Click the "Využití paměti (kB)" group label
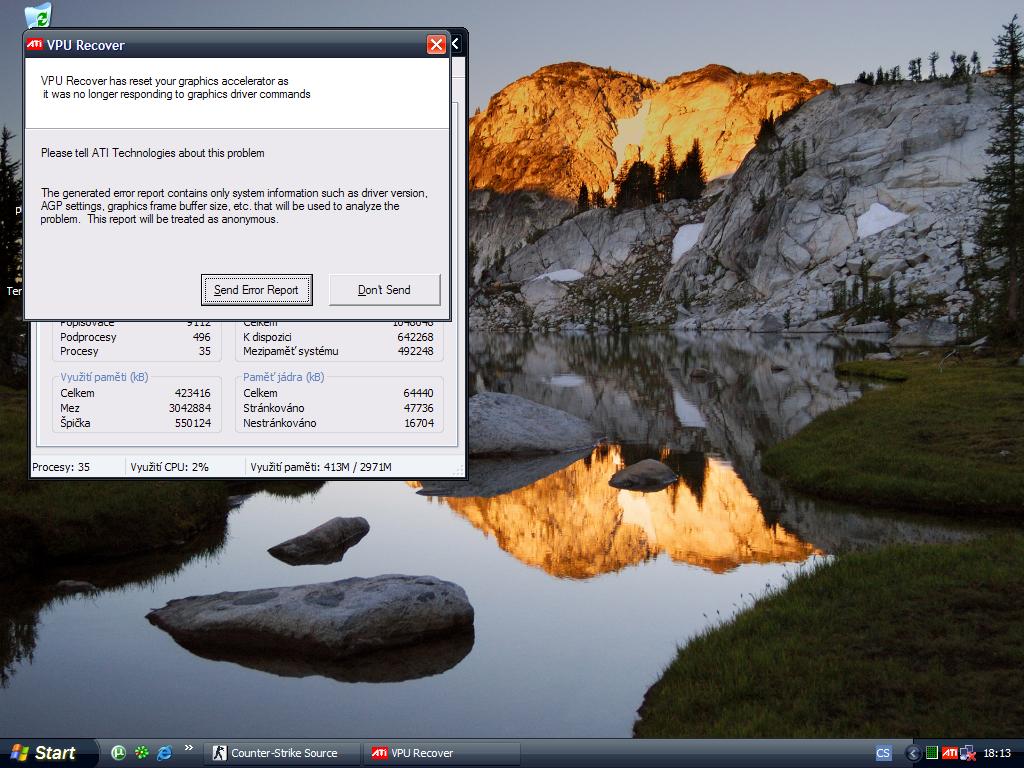The image size is (1024, 768). pyautogui.click(x=104, y=377)
